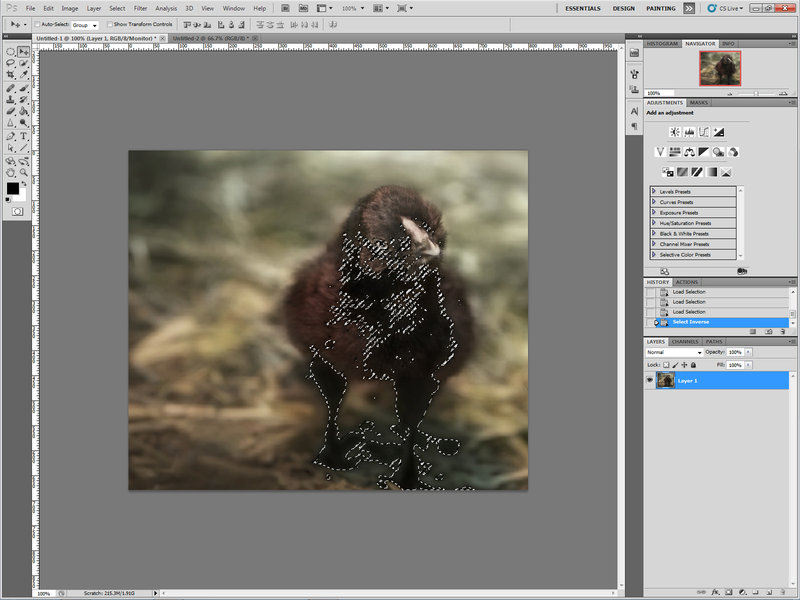Enable Show Transform Controls checkbox
The image size is (800, 600).
(x=110, y=24)
